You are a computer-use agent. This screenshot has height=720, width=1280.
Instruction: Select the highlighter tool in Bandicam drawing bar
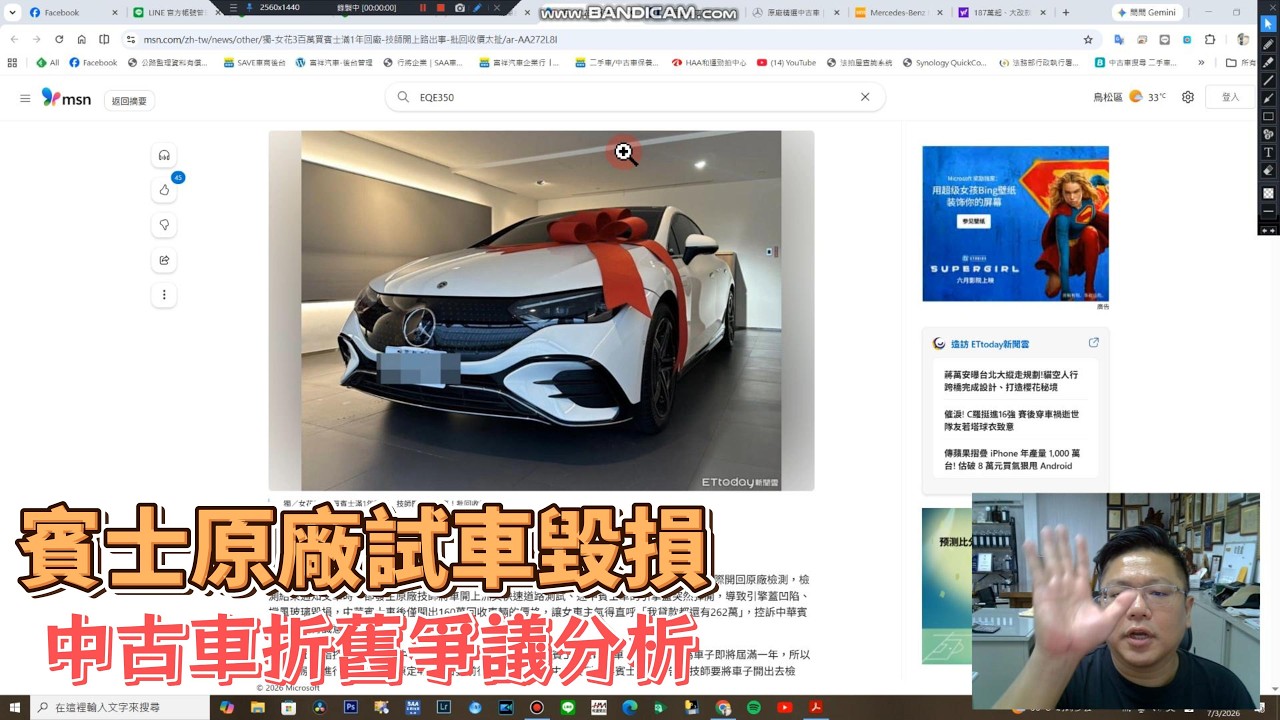1268,62
